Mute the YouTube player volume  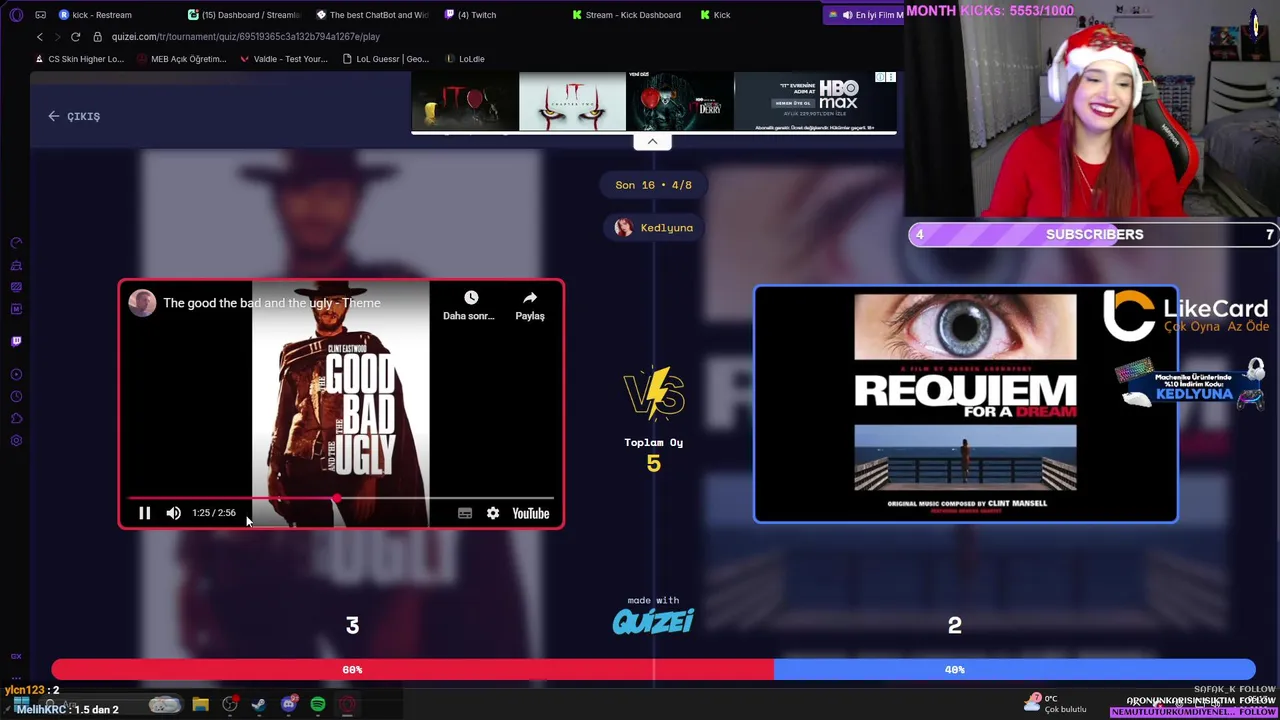click(174, 513)
